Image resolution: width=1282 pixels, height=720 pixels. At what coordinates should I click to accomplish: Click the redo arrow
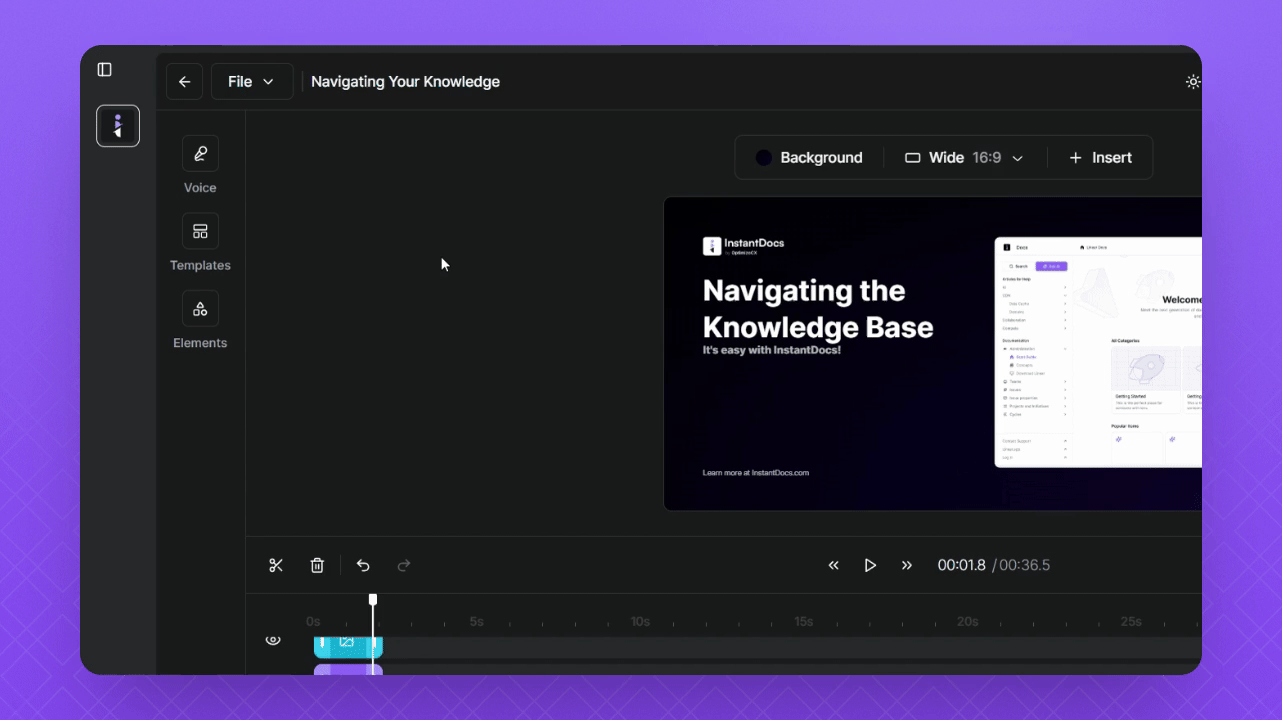[404, 566]
